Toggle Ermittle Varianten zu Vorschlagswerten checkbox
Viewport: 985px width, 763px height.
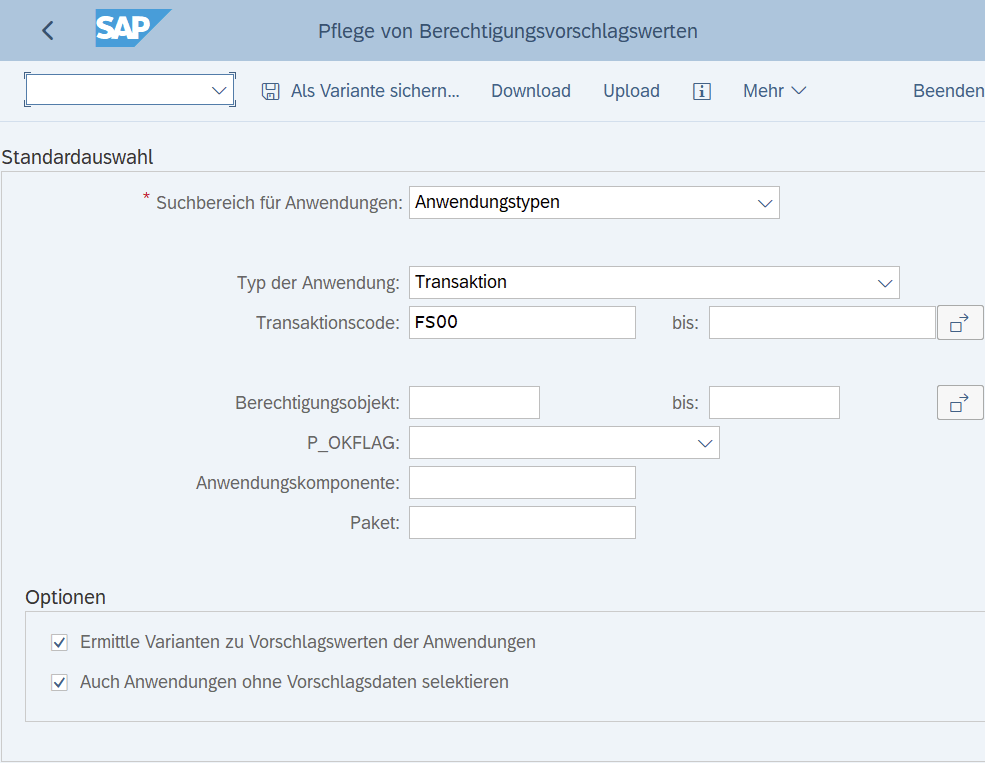pos(60,642)
